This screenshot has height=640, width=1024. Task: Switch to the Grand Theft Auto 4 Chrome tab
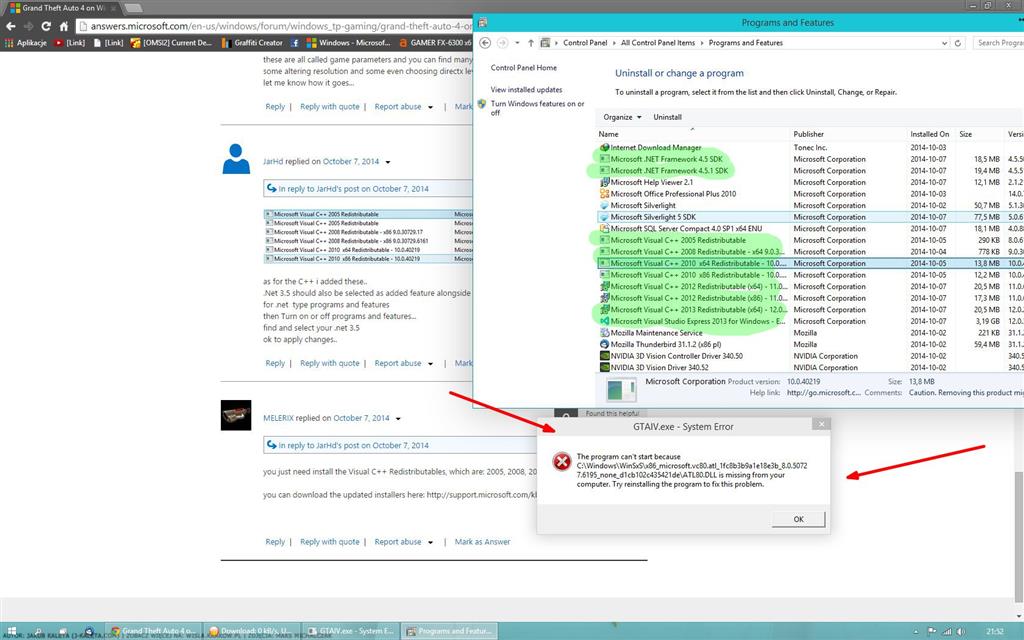(61, 8)
